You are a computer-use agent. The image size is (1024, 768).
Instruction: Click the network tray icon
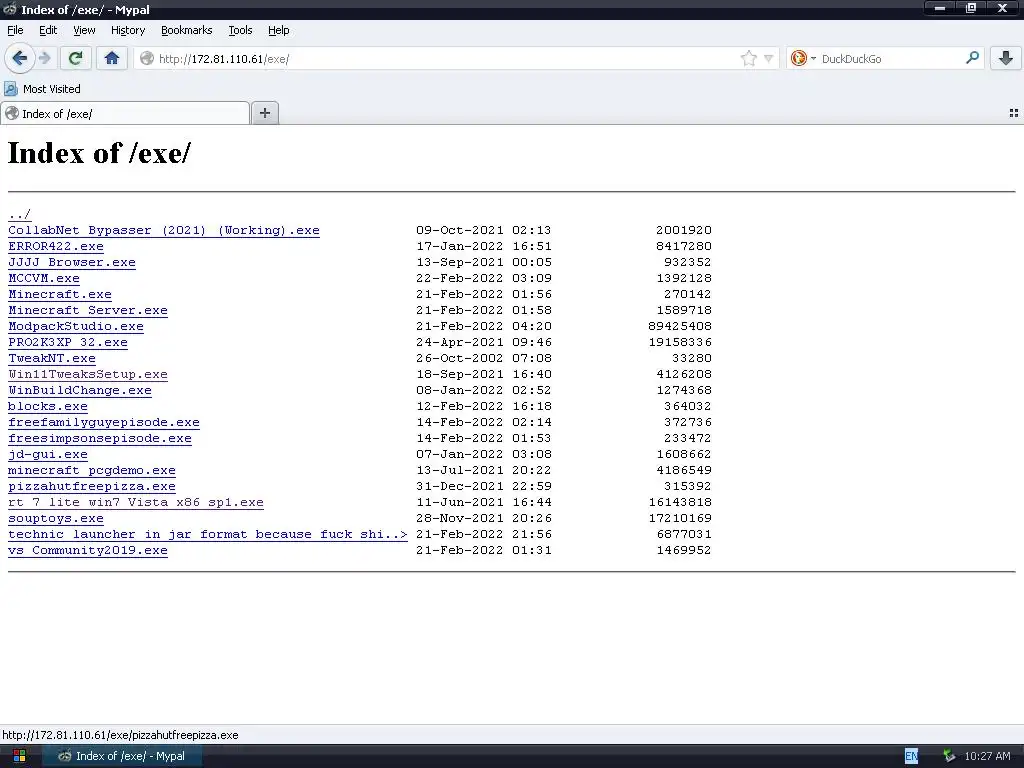(x=949, y=756)
